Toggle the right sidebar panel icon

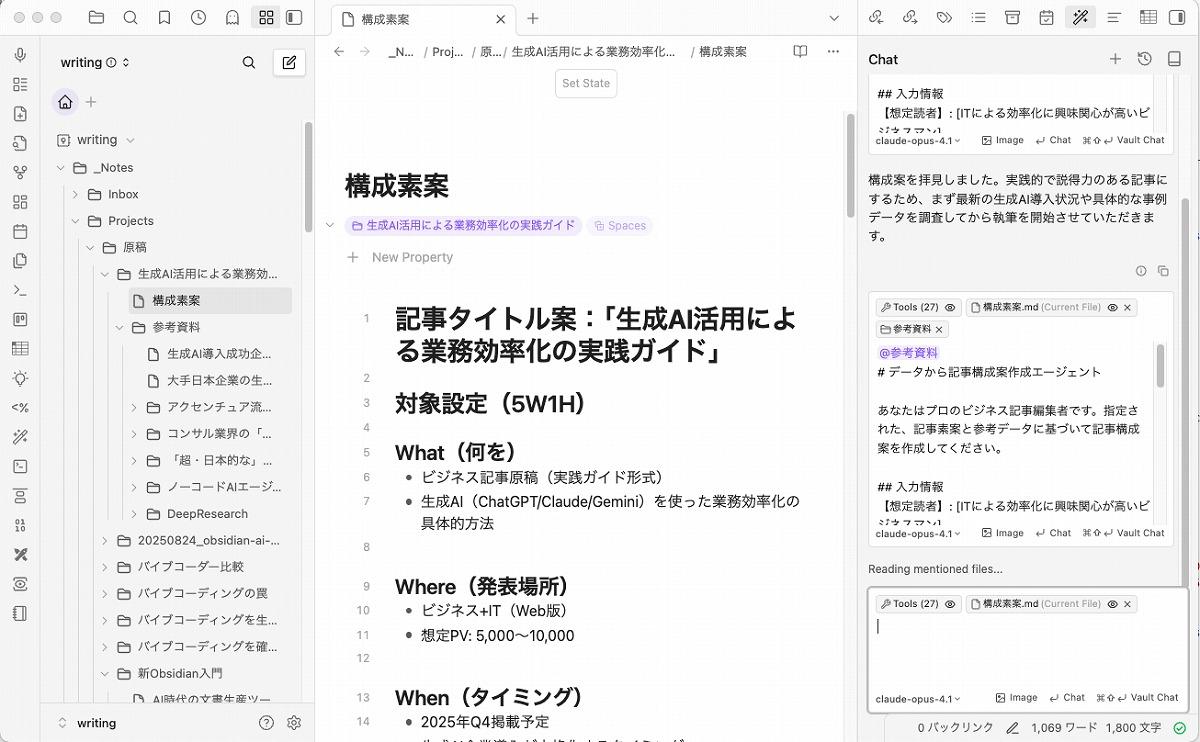[x=1178, y=17]
